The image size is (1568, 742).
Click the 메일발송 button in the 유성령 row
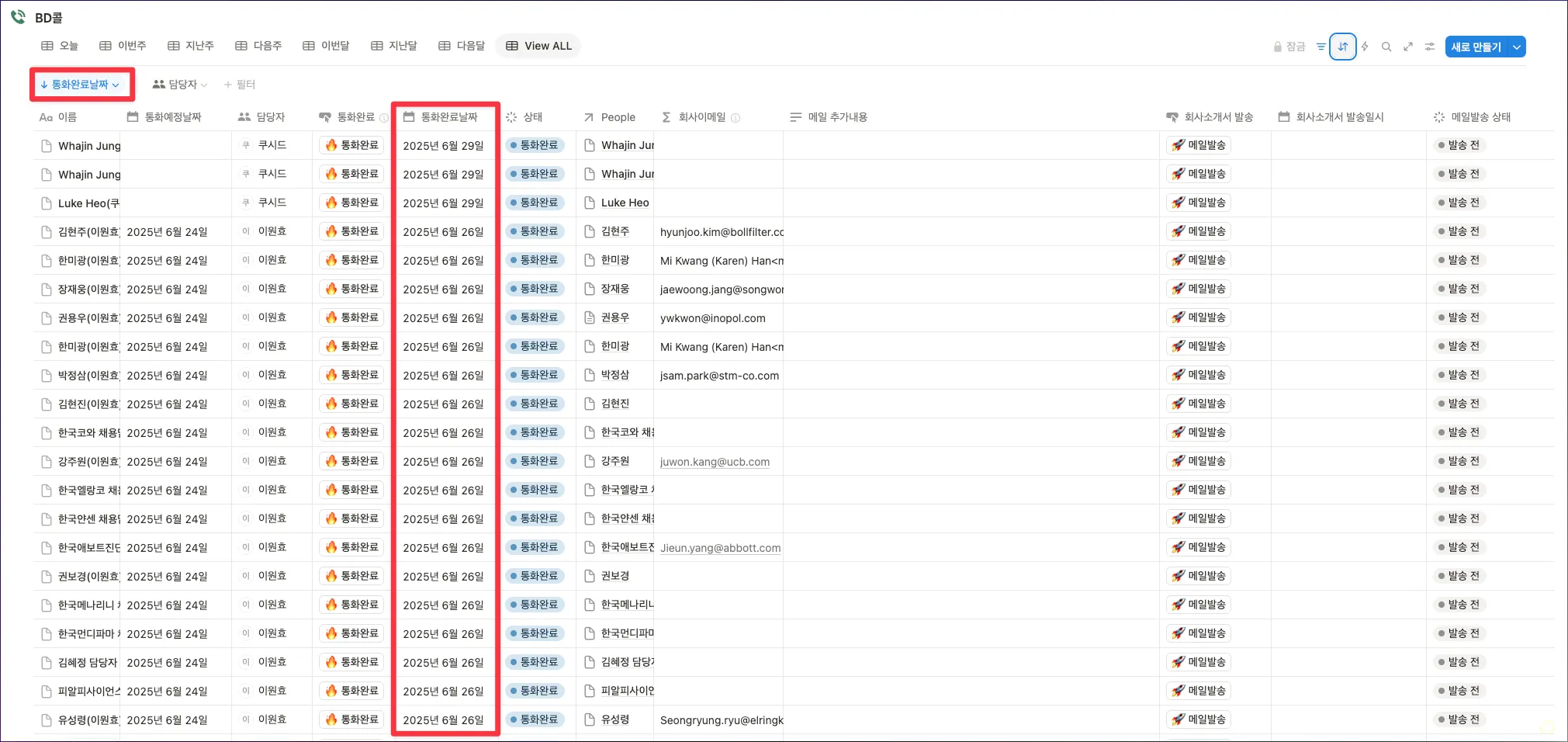tap(1199, 719)
